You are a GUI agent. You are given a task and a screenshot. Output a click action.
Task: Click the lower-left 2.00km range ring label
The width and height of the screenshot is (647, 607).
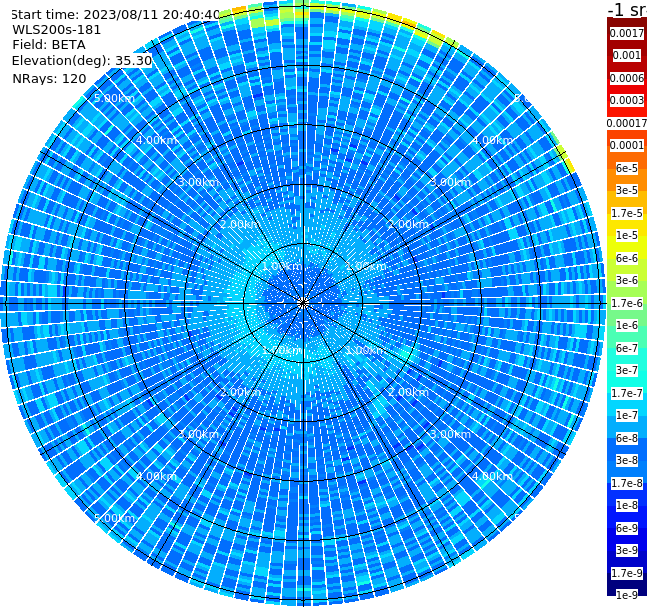tap(240, 392)
